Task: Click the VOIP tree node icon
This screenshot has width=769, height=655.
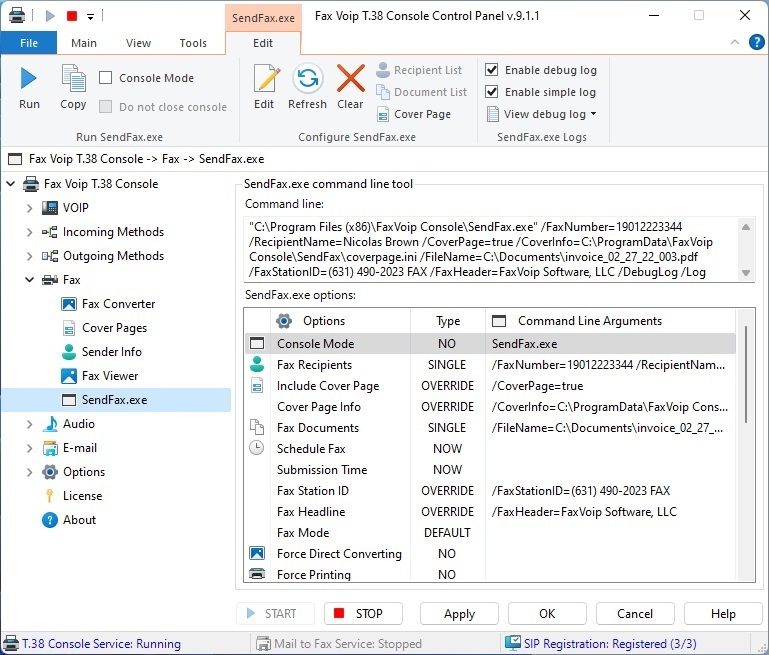Action: (50, 208)
